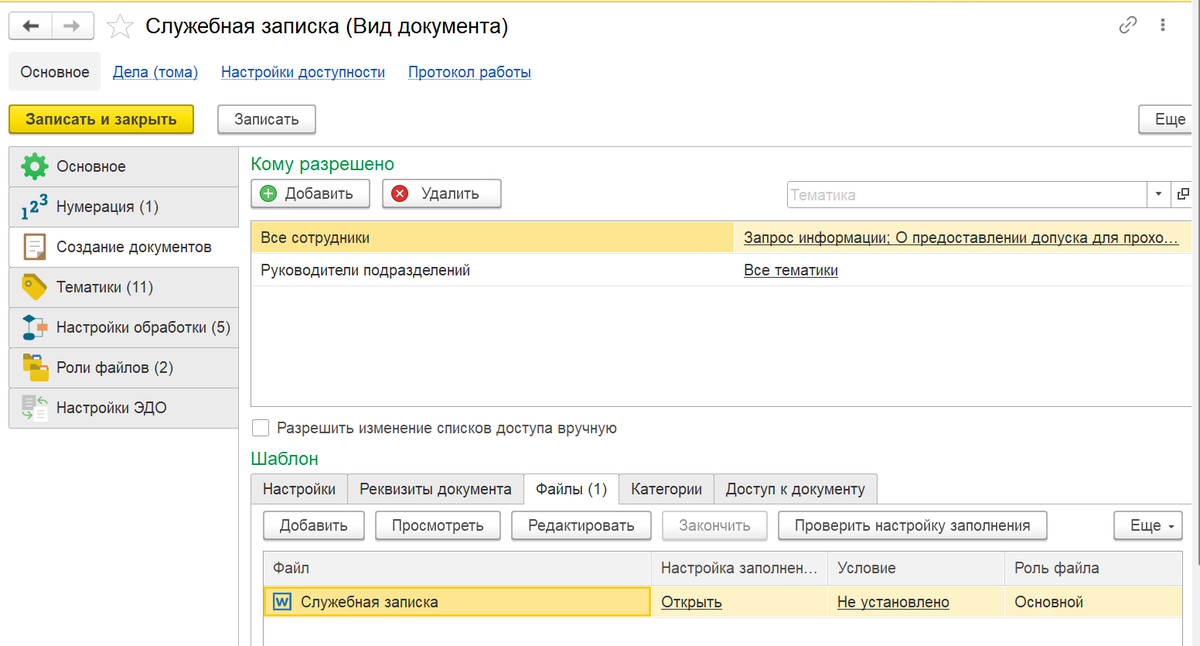
Task: Click the Условие column header
Action: tap(915, 568)
